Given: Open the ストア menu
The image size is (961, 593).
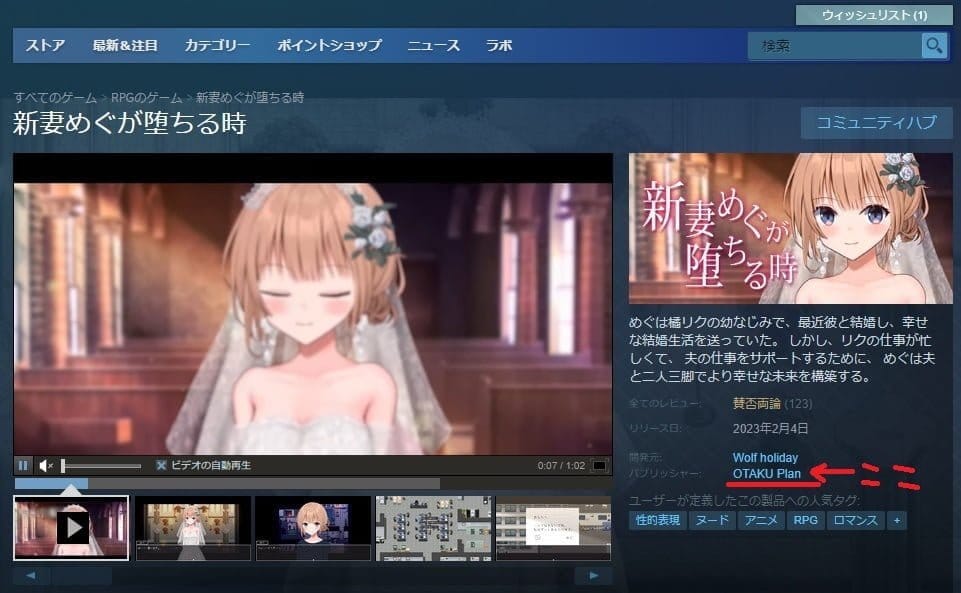Looking at the screenshot, I should click(45, 46).
